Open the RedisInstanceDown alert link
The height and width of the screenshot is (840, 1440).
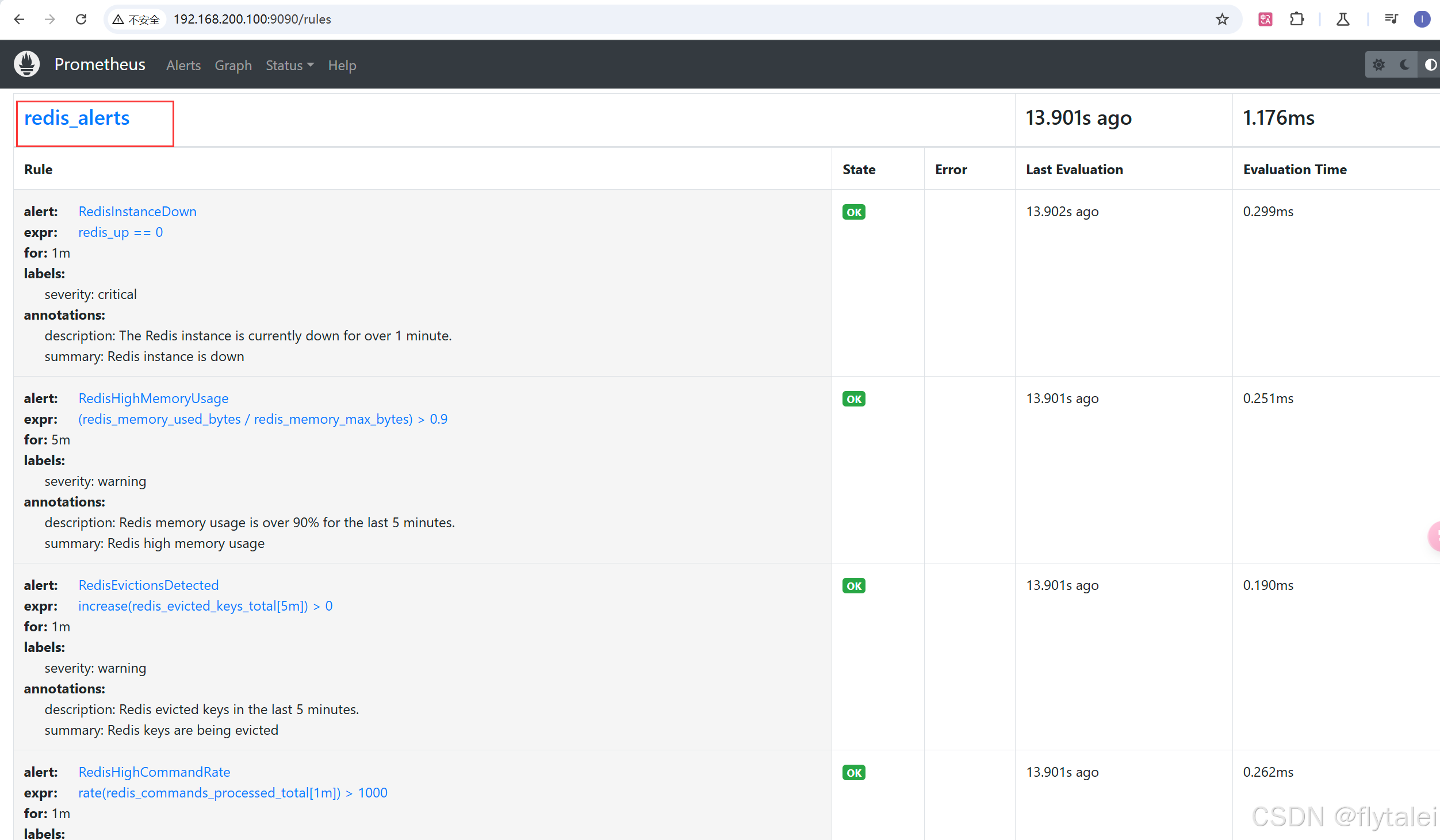tap(137, 212)
